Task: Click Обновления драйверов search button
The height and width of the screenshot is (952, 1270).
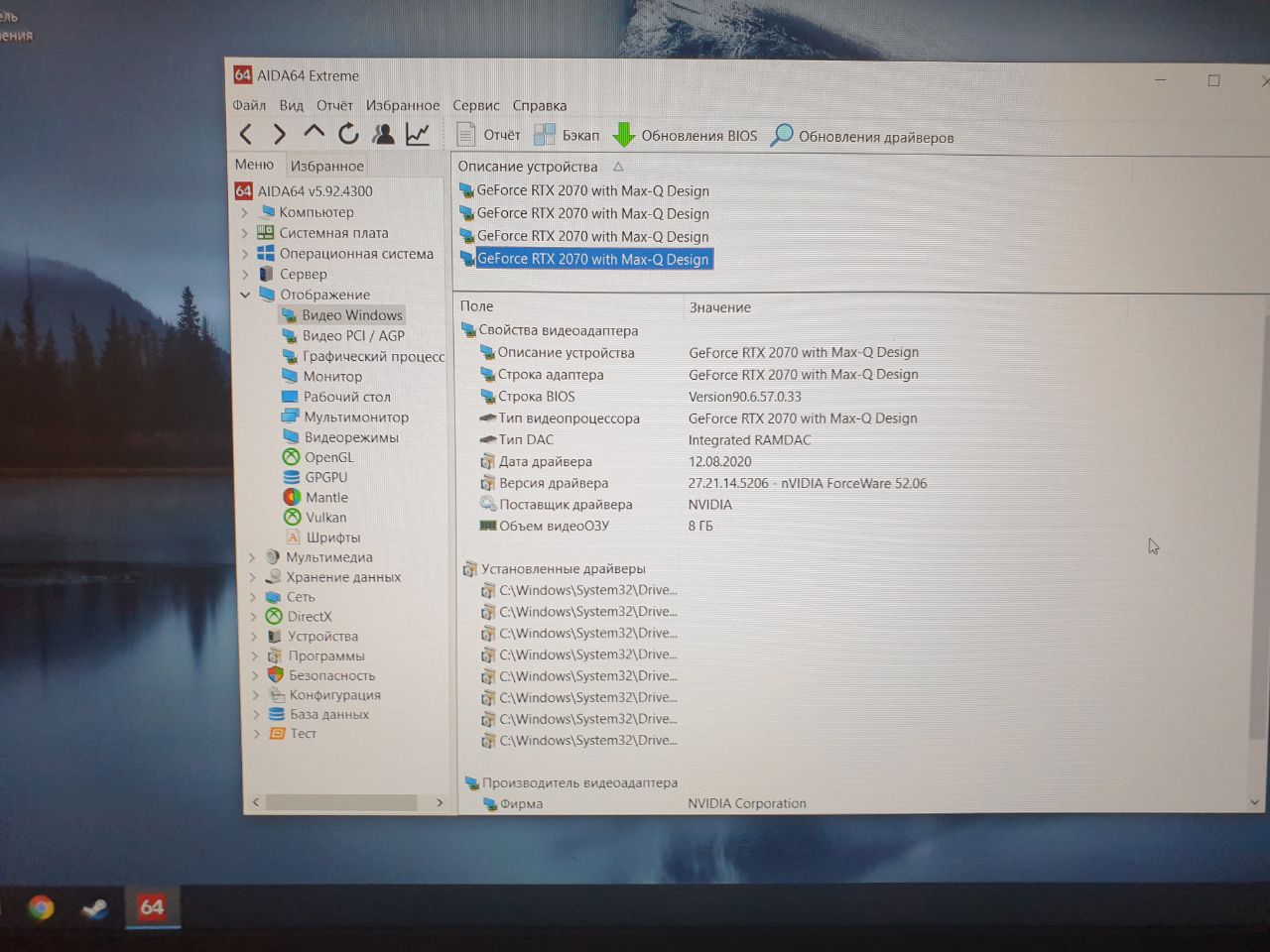Action: tap(862, 136)
